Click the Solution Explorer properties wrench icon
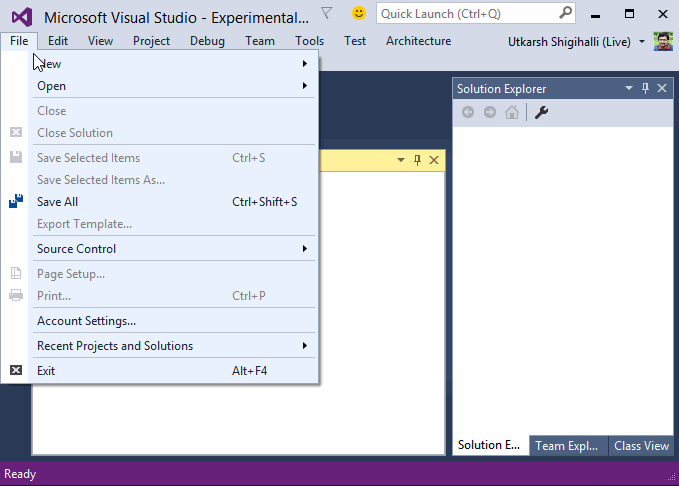The width and height of the screenshot is (679, 486). point(541,112)
